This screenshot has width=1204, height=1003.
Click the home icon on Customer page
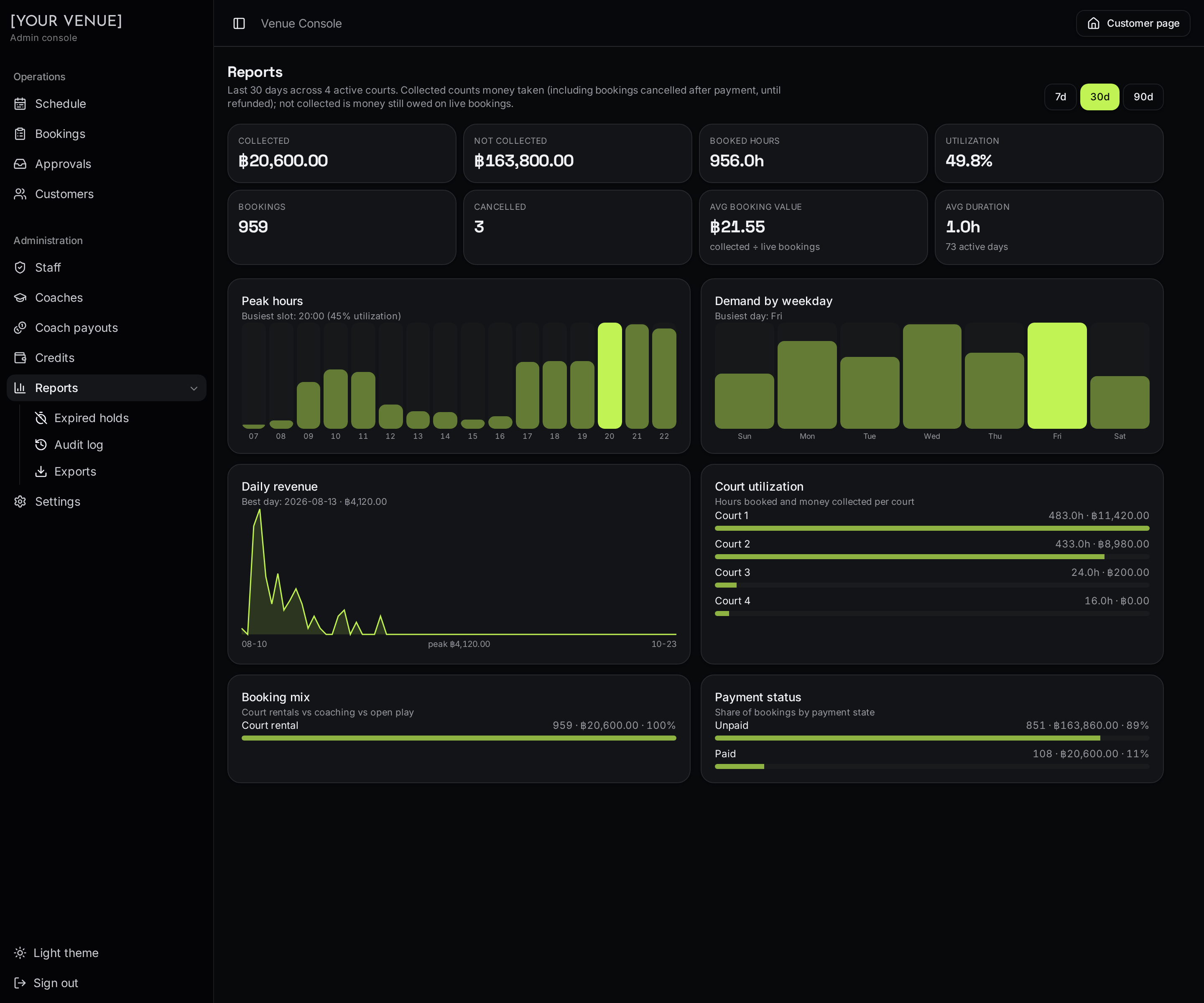pos(1093,23)
